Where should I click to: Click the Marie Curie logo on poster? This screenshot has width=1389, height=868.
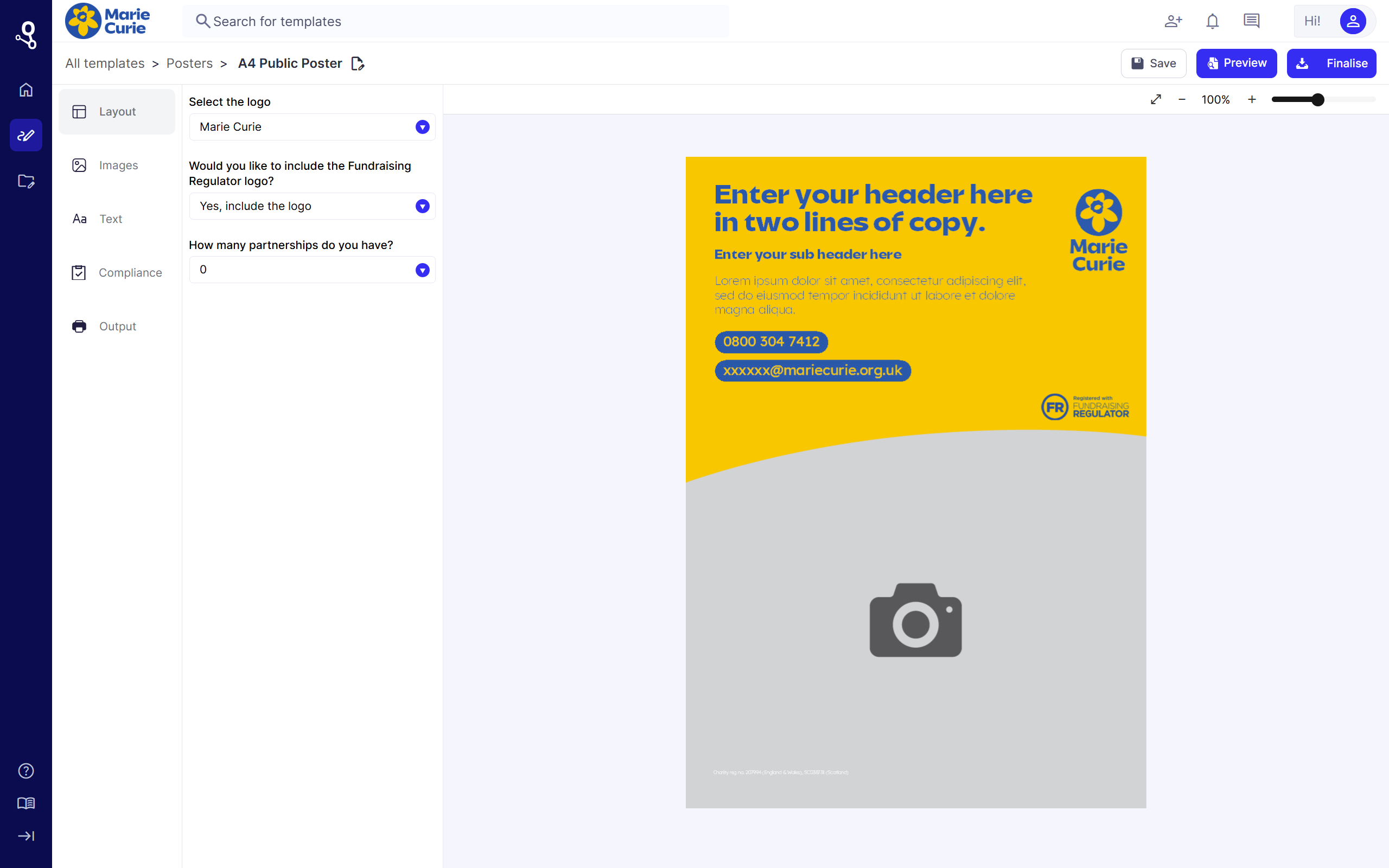pyautogui.click(x=1099, y=230)
